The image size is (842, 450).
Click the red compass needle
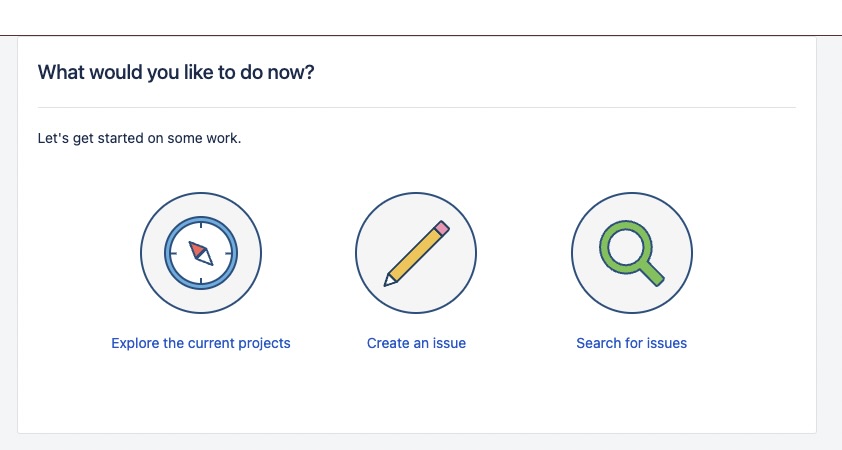[x=197, y=247]
